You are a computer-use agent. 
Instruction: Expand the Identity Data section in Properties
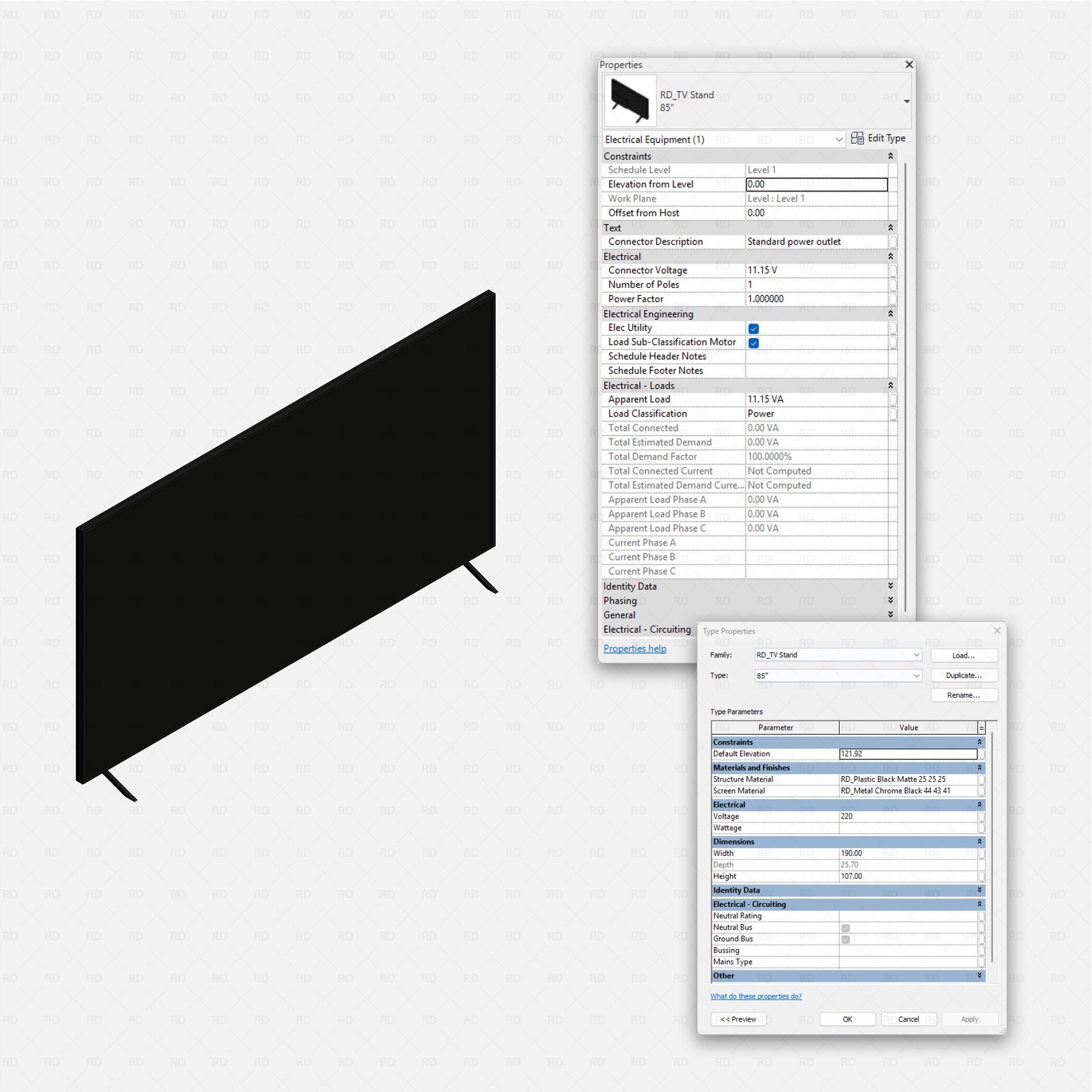pyautogui.click(x=890, y=587)
